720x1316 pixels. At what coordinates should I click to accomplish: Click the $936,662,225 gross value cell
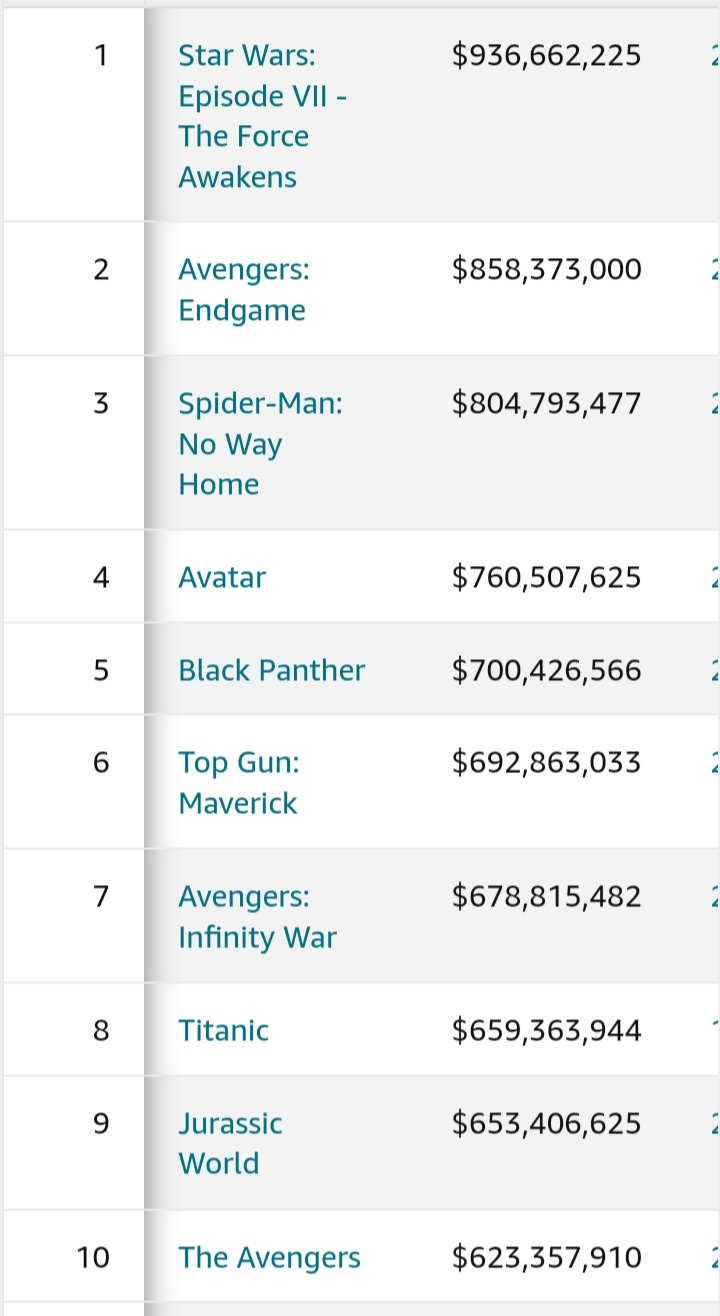(547, 55)
